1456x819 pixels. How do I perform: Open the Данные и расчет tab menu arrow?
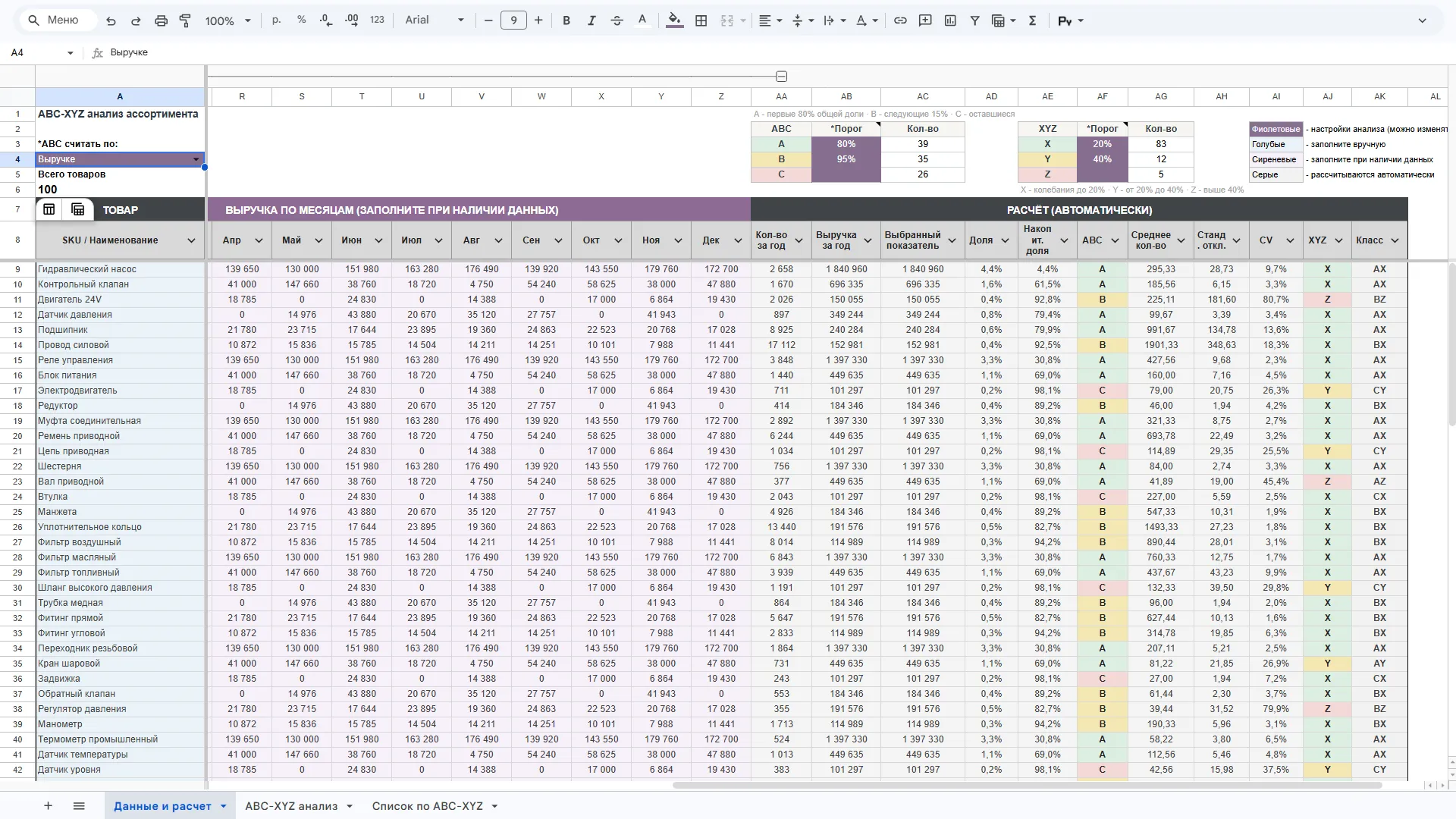point(224,806)
